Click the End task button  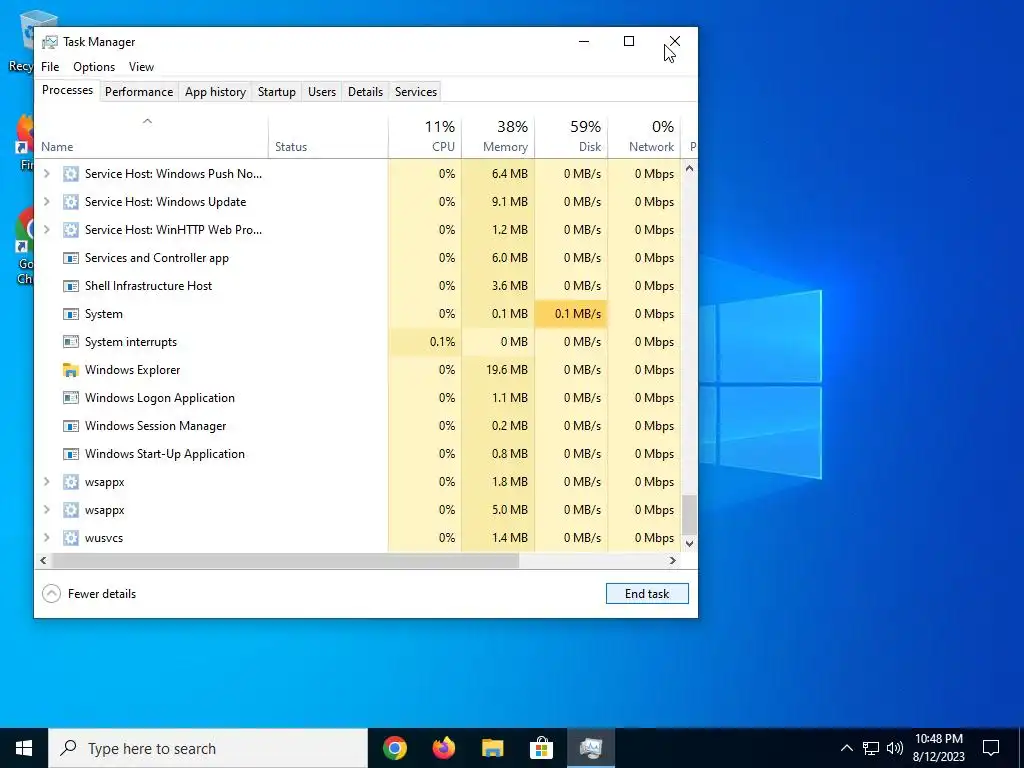coord(647,594)
